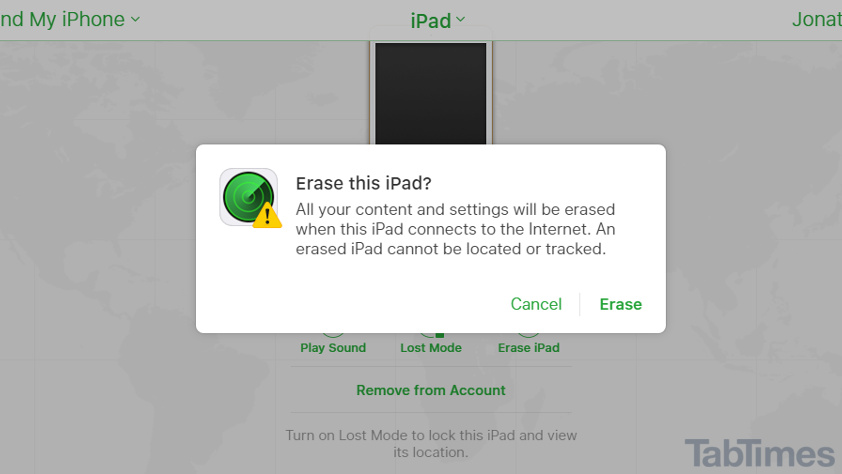This screenshot has height=474, width=842.
Task: Click the Turn on Lost Mode hint text
Action: point(431,443)
